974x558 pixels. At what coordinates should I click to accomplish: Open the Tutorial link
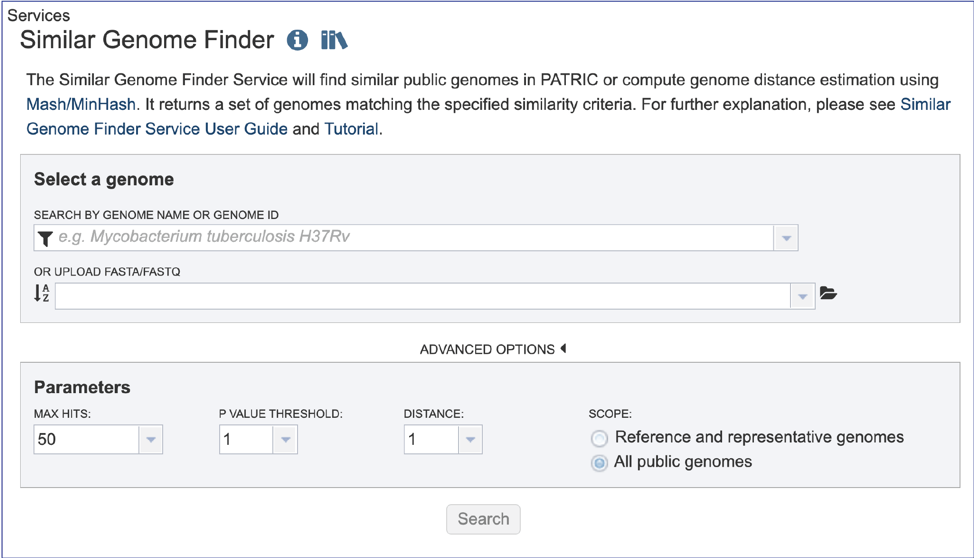352,129
